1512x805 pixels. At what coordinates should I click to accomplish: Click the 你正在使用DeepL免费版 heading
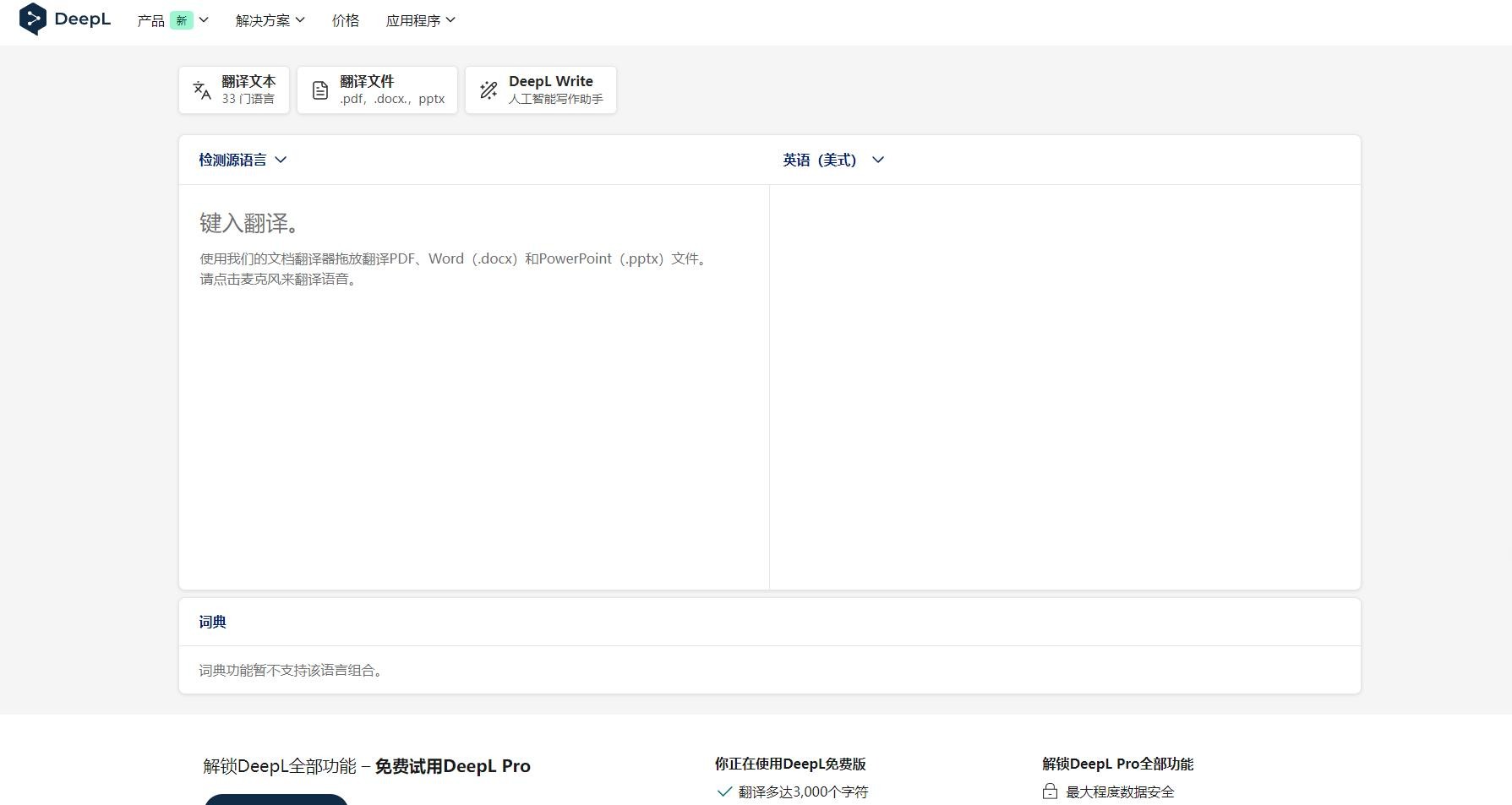[x=790, y=764]
